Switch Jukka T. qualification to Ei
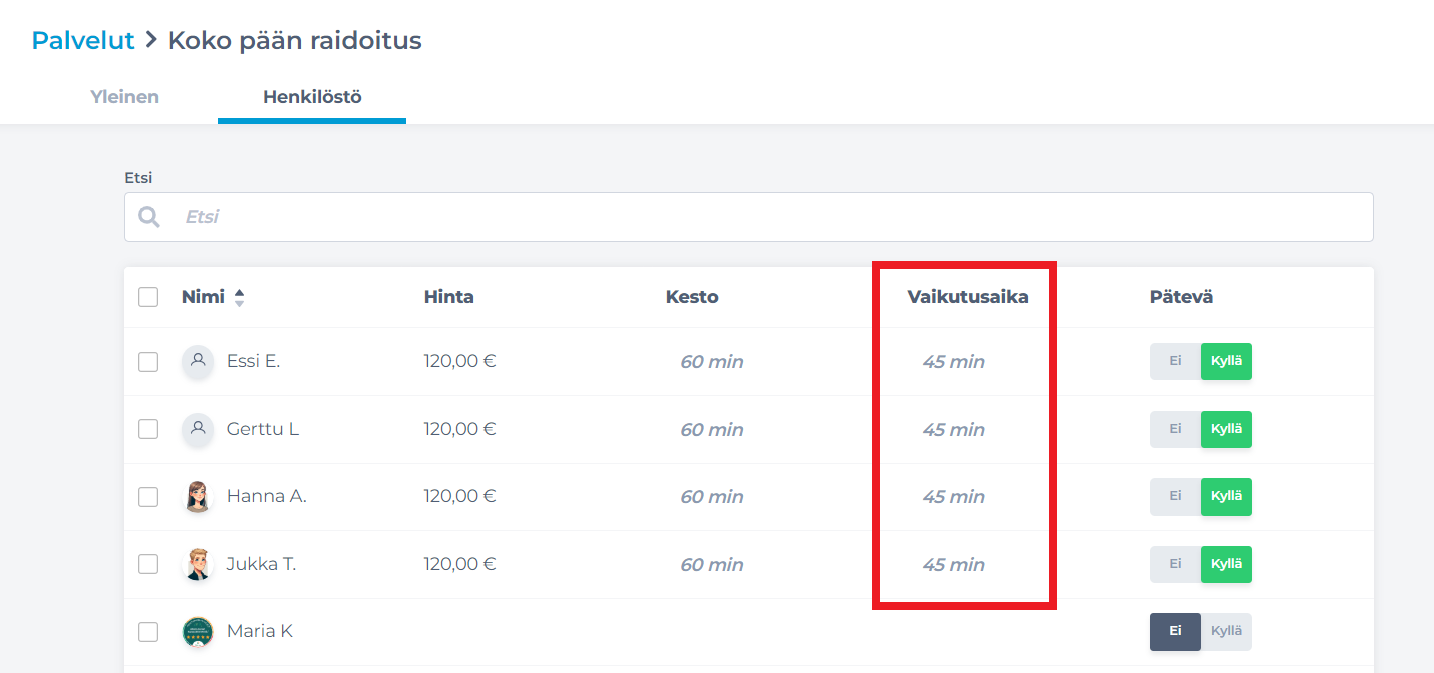1434x673 pixels. click(1175, 564)
